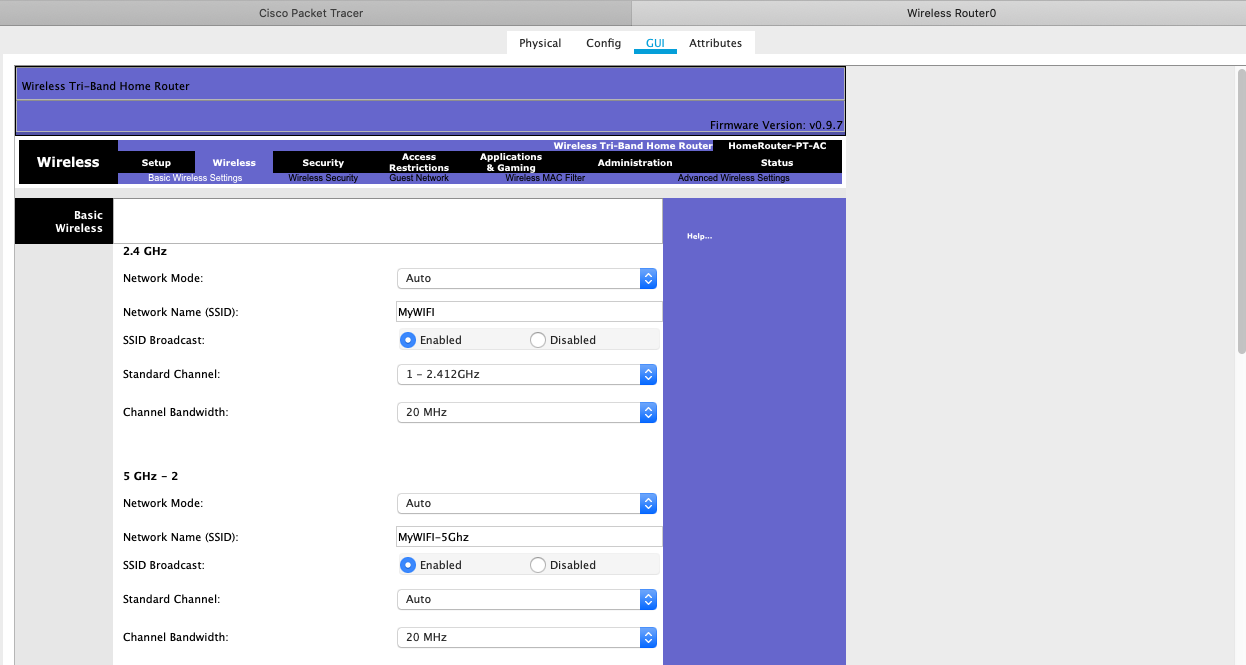This screenshot has height=665, width=1246.
Task: Open Access Restrictions menu
Action: click(419, 162)
